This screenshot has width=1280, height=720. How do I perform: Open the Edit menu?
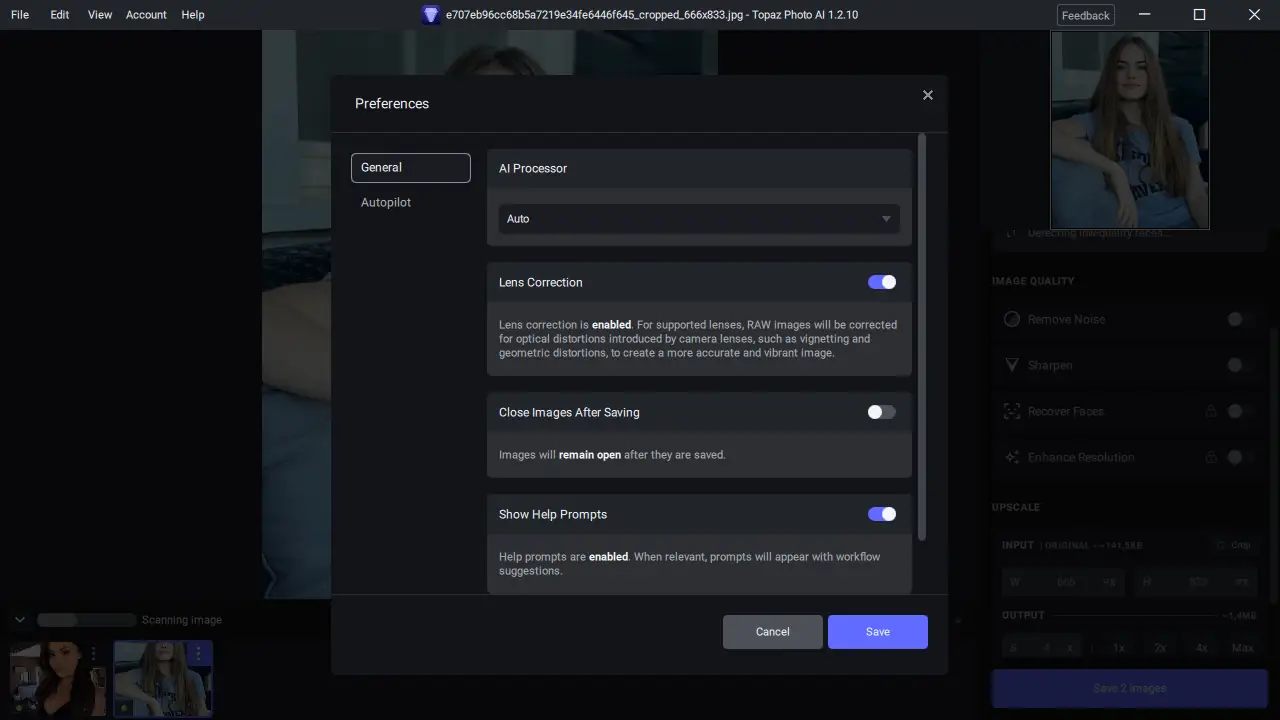[60, 15]
